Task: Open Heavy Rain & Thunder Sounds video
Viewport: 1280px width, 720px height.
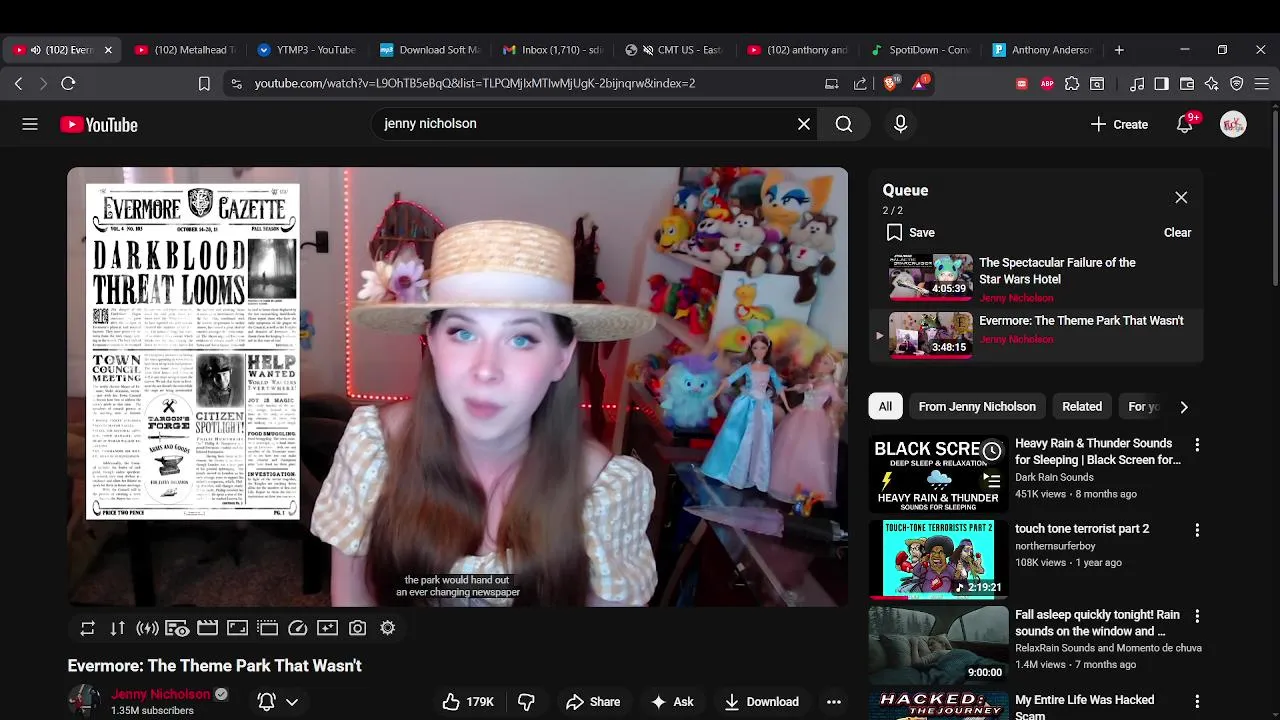Action: (1098, 452)
